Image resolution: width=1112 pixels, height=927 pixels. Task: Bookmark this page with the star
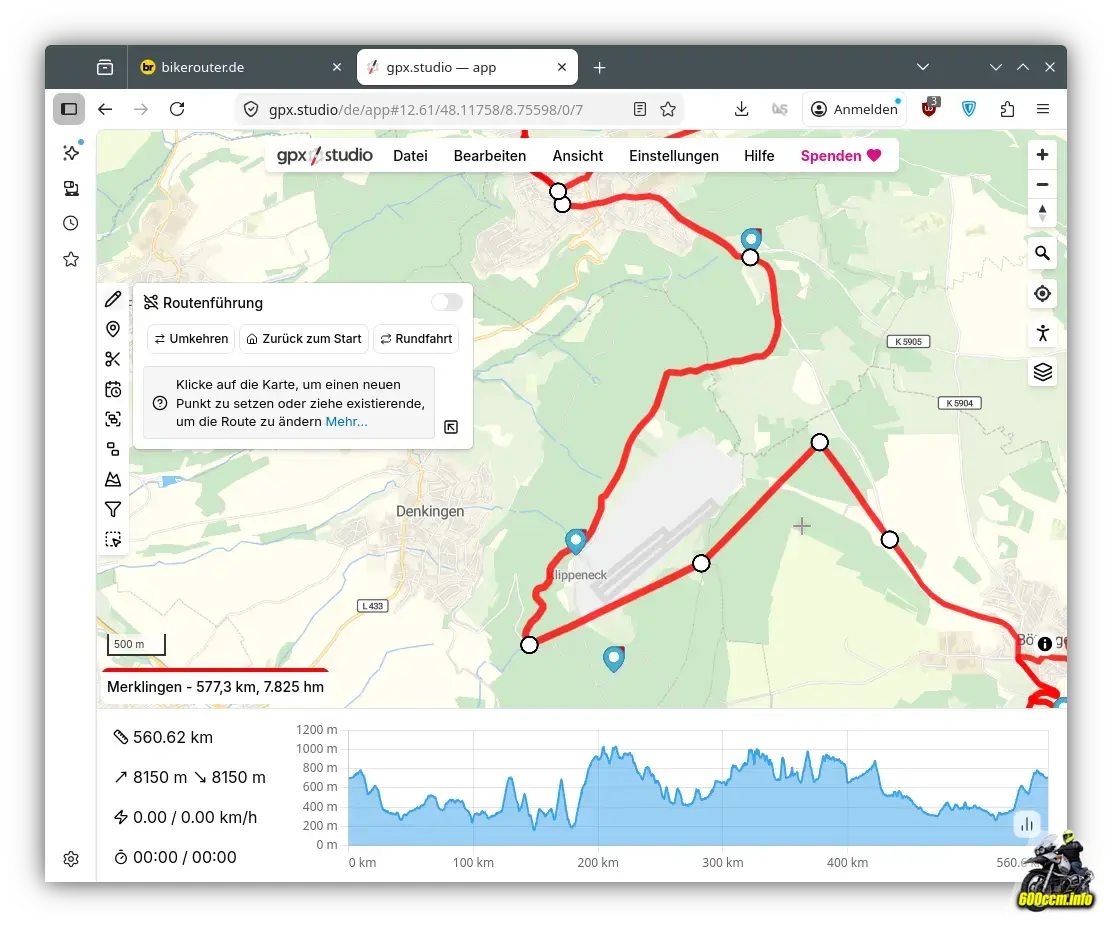[x=668, y=109]
